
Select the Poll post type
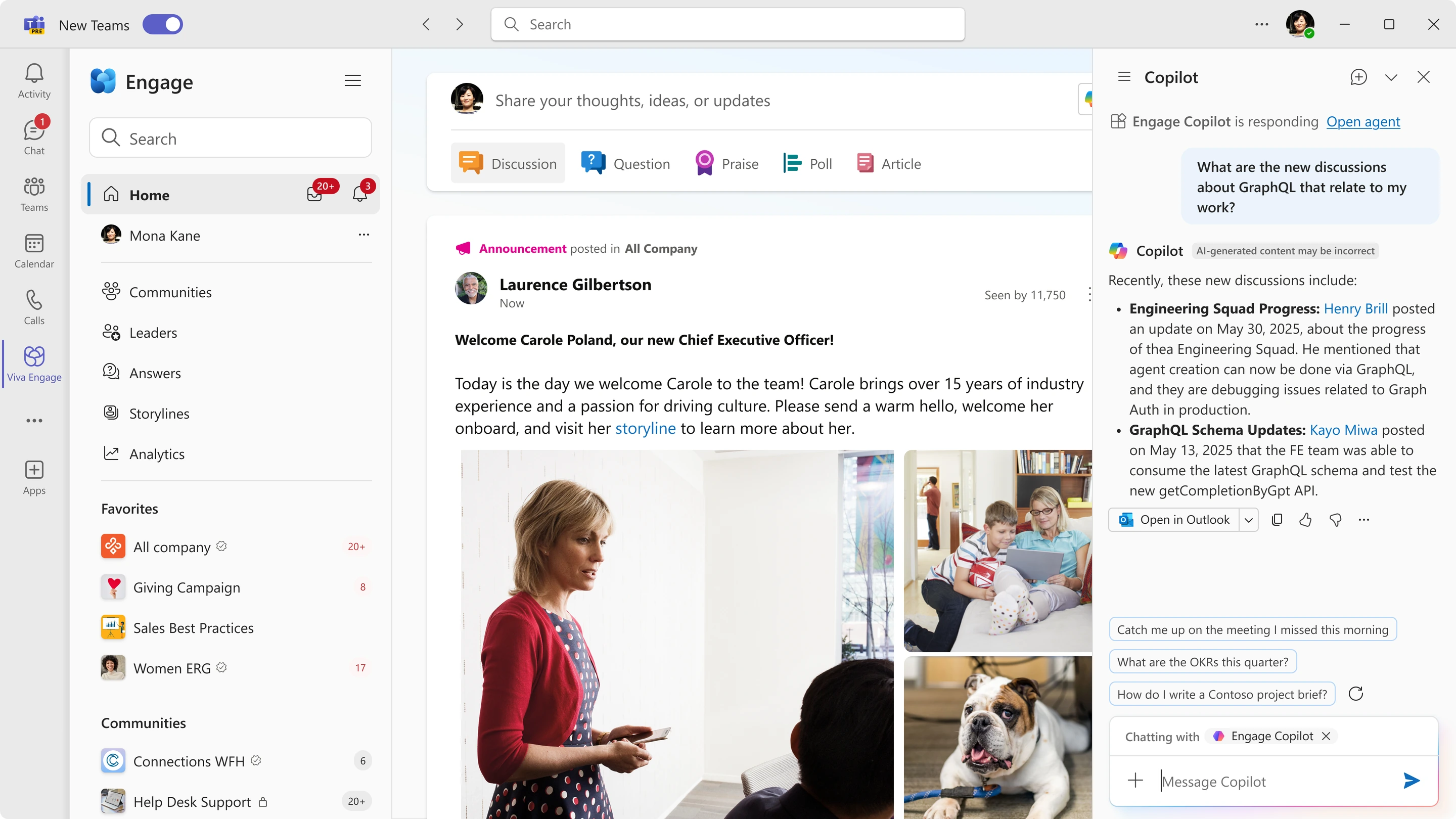click(808, 163)
